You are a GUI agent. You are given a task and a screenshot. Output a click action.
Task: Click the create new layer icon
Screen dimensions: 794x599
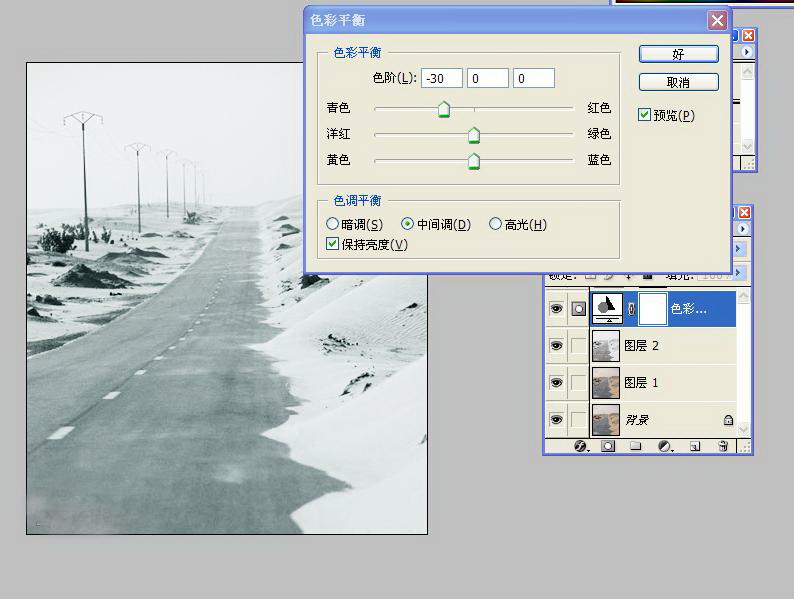(694, 447)
